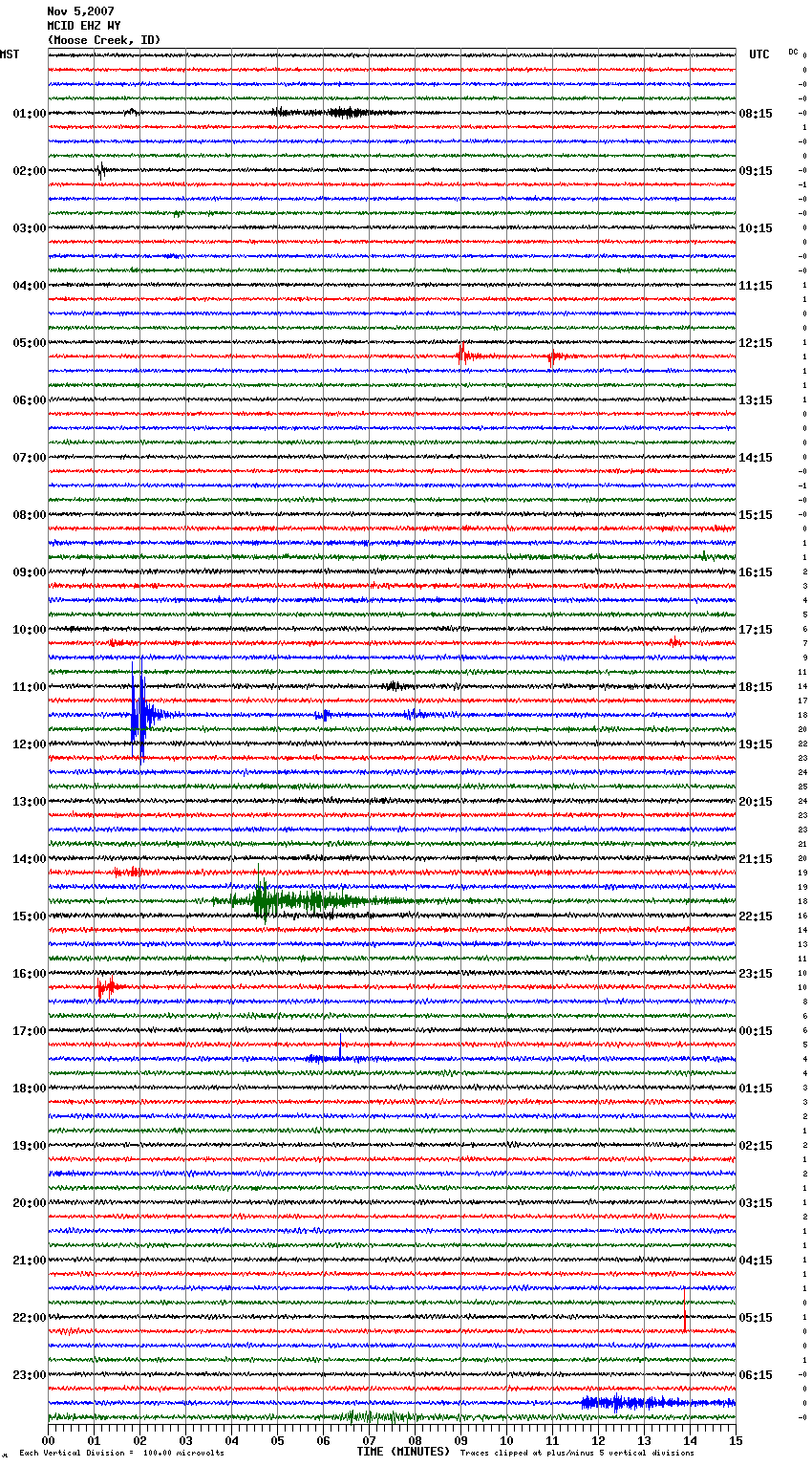Click the black tremor signal on the 01:00 trace

[334, 113]
